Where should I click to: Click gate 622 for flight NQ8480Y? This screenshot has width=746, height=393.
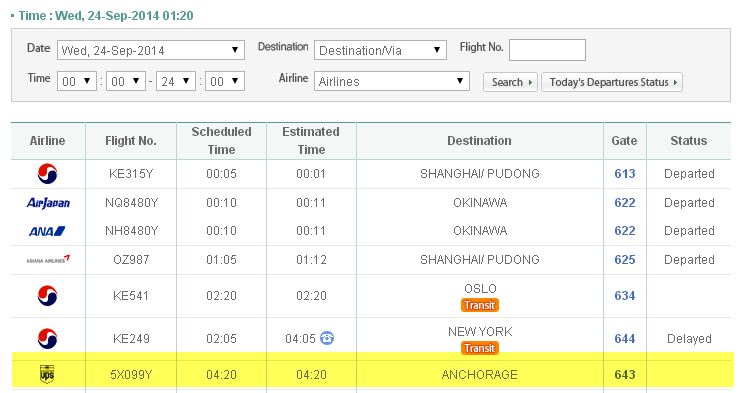(625, 203)
